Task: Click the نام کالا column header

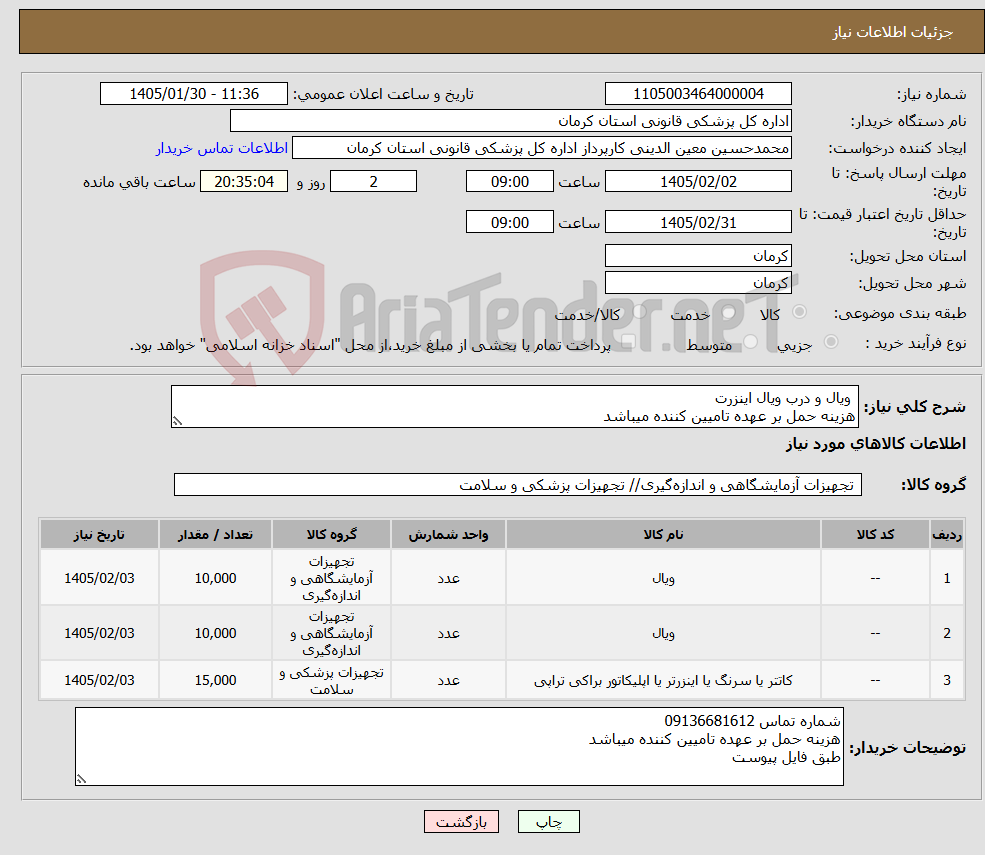Action: 663,534
